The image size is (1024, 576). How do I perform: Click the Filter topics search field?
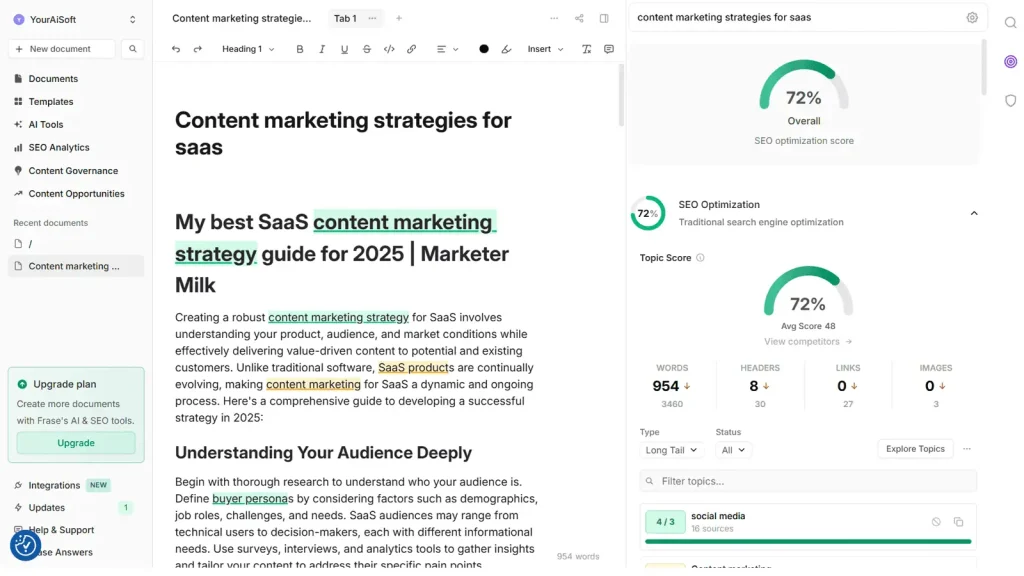(x=808, y=481)
